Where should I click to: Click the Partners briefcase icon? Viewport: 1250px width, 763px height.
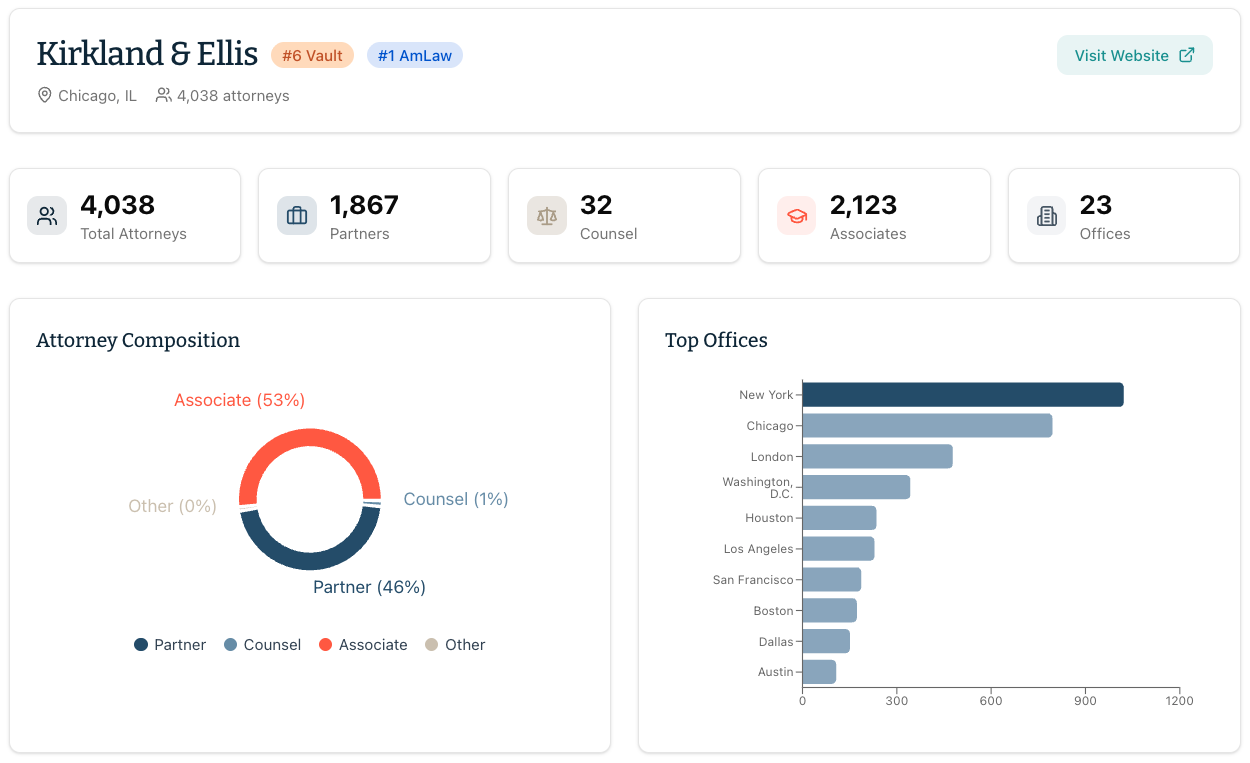click(297, 216)
